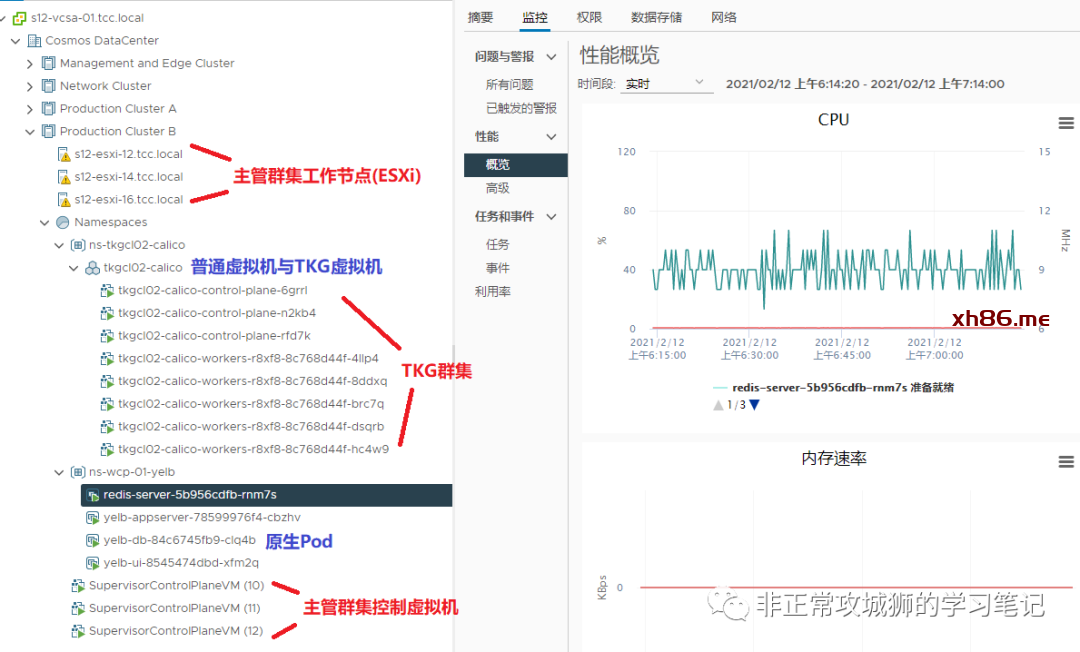Open 已触发的警报 in sidebar

[x=521, y=108]
